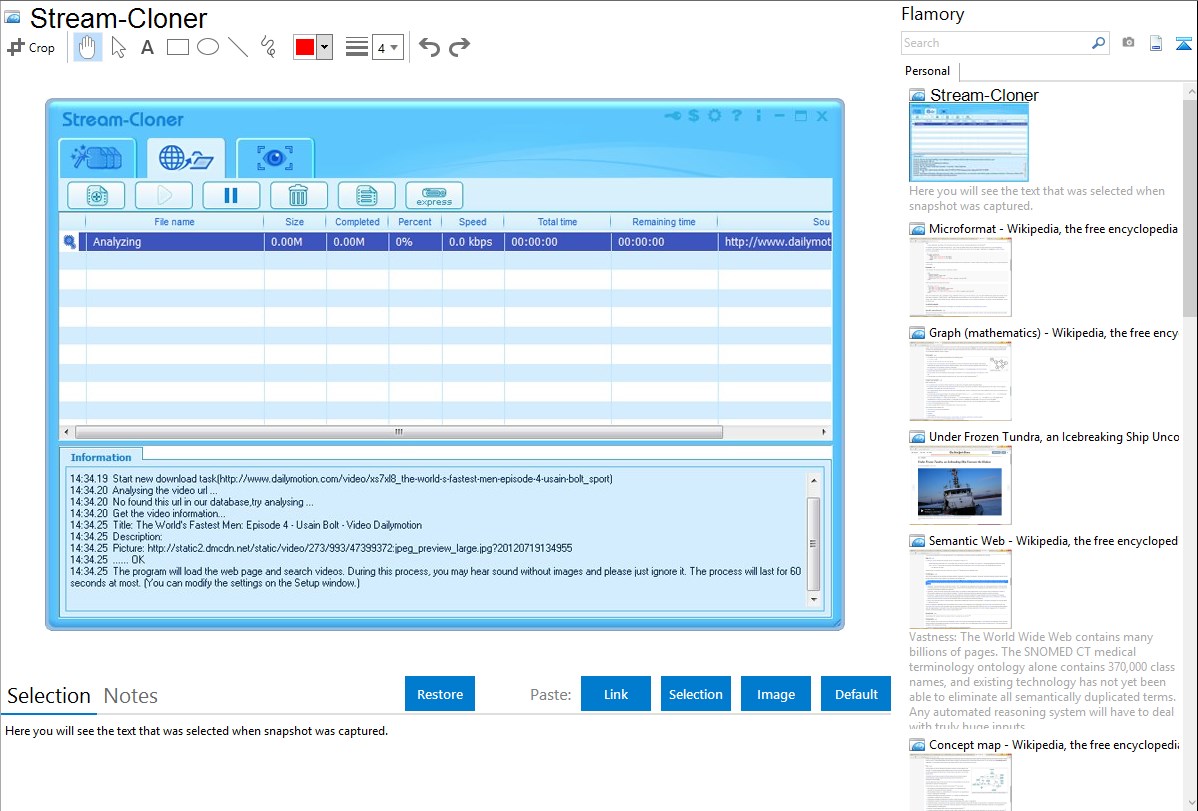The image size is (1198, 811).
Task: Open Stream-Cloner magic wand convert tab
Action: pos(97,158)
